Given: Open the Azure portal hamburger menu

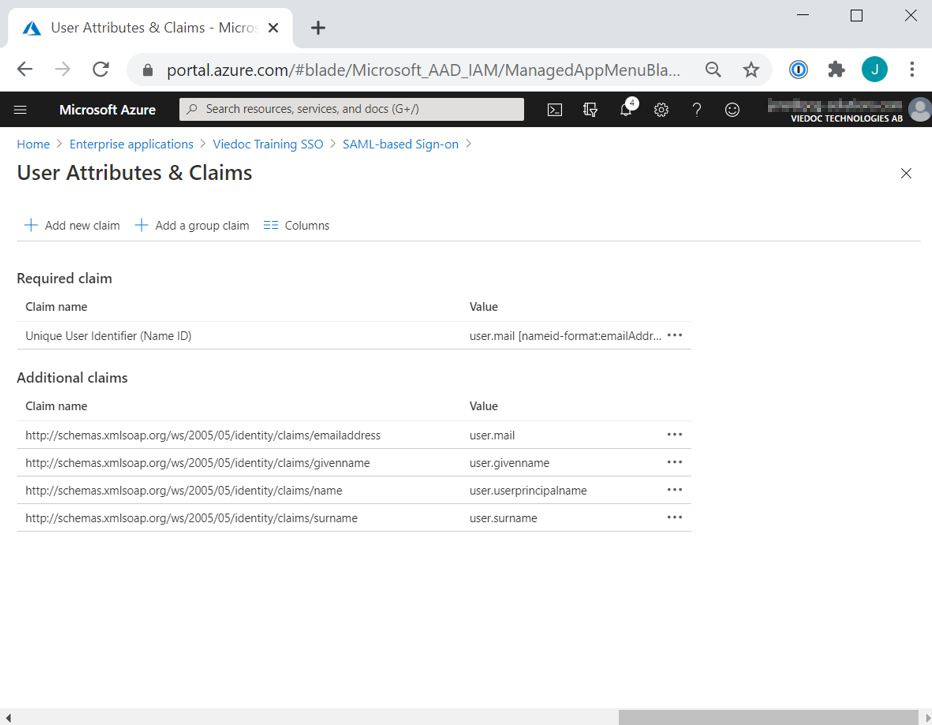Looking at the screenshot, I should click(21, 110).
